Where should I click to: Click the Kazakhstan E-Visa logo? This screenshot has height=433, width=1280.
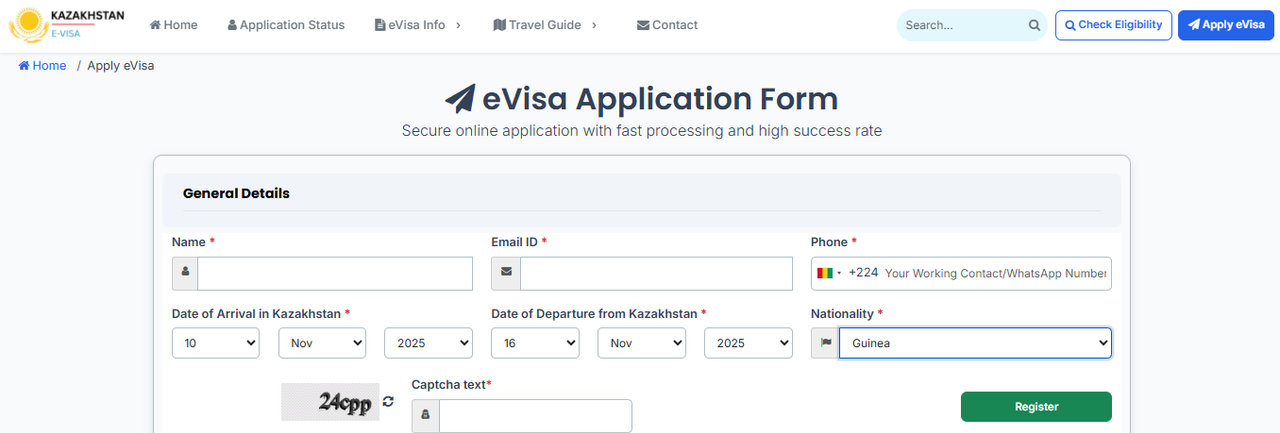66,25
